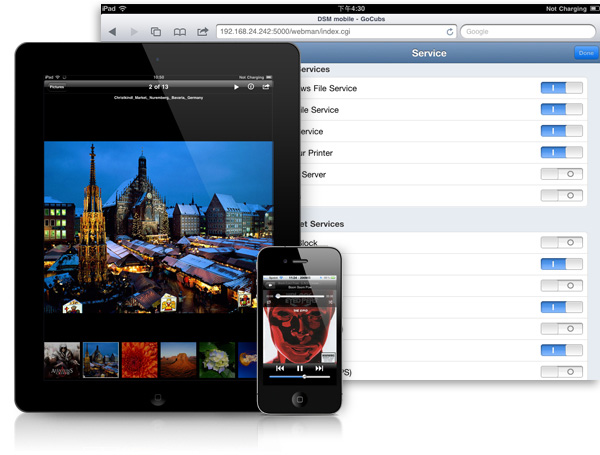Click the URL address field
Screen dimensions: 600x455
(x=330, y=31)
